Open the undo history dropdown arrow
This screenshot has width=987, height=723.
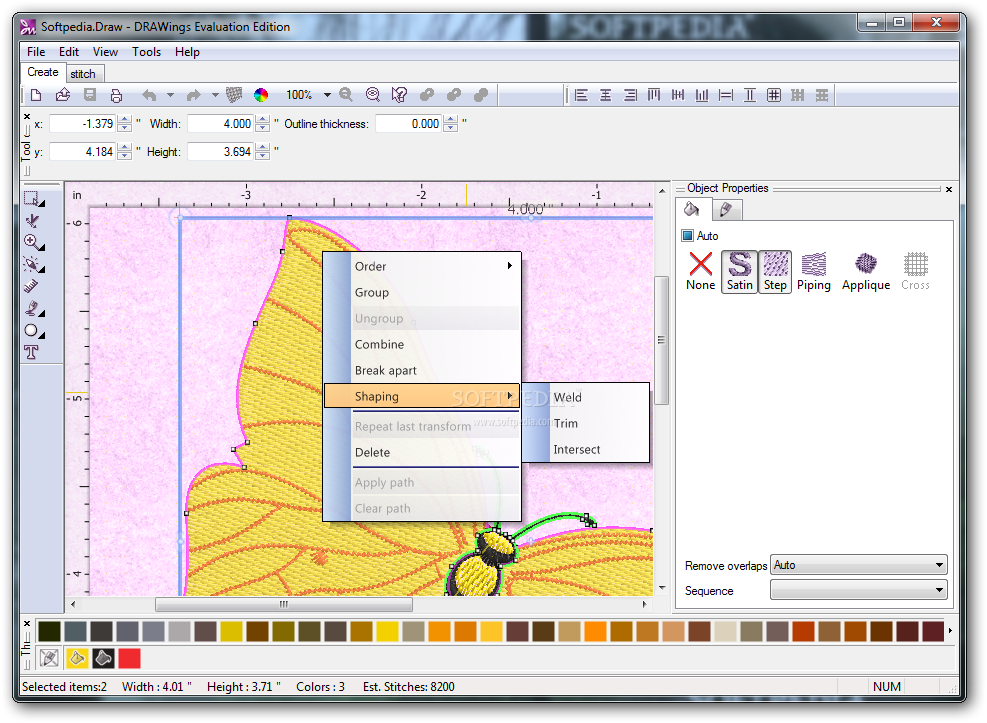click(170, 95)
